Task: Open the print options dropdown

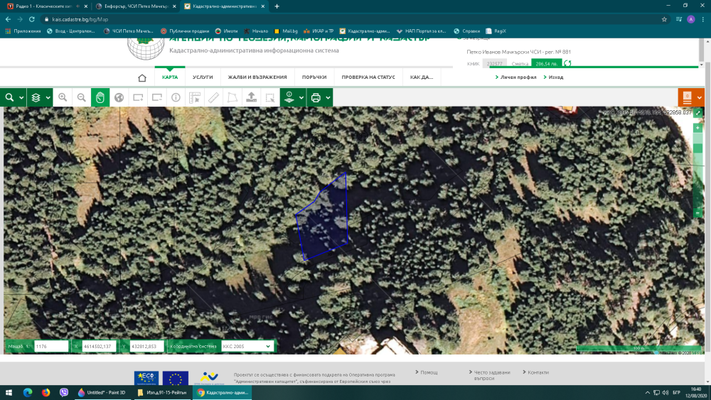Action: click(x=320, y=98)
